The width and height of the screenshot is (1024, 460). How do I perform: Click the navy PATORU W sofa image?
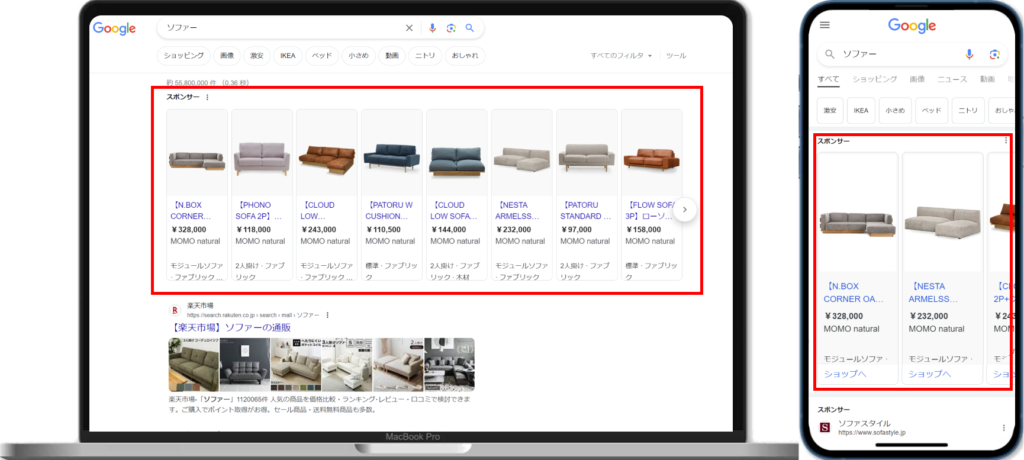point(391,158)
